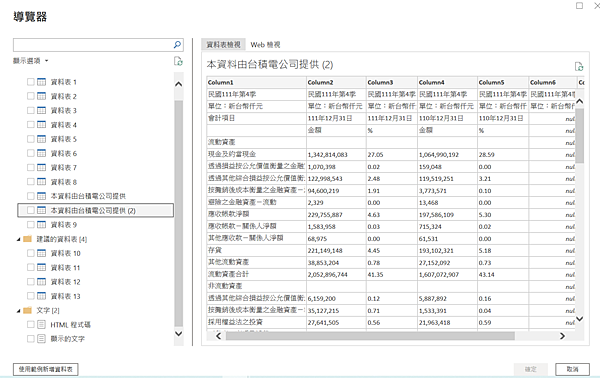Viewport: 600px width, 378px height.
Task: Click the refresh icon beside 顯示選項
Action: [x=178, y=61]
